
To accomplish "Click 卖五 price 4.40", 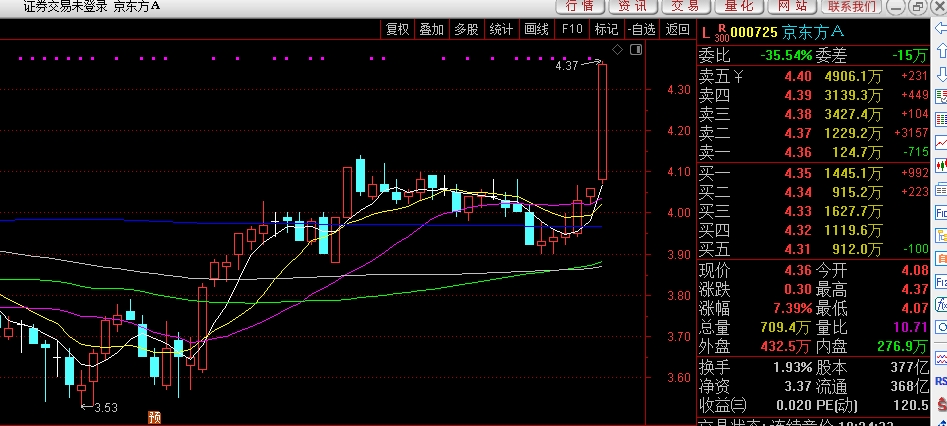I will (x=798, y=76).
